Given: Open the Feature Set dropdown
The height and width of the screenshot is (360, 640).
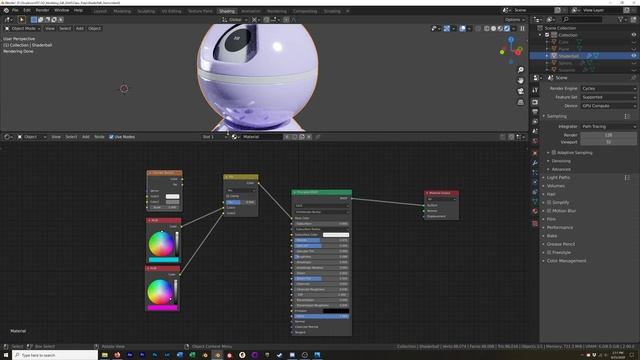Looking at the screenshot, I should coord(609,97).
